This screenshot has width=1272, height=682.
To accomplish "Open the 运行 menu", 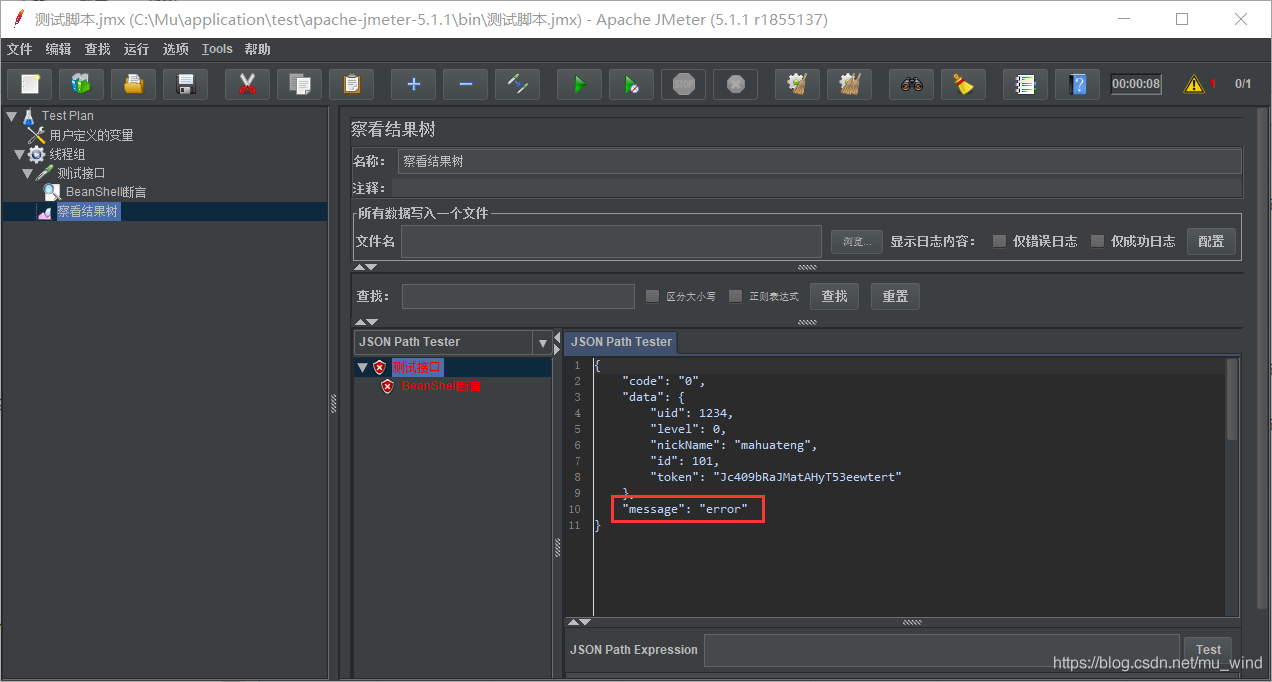I will click(x=136, y=49).
